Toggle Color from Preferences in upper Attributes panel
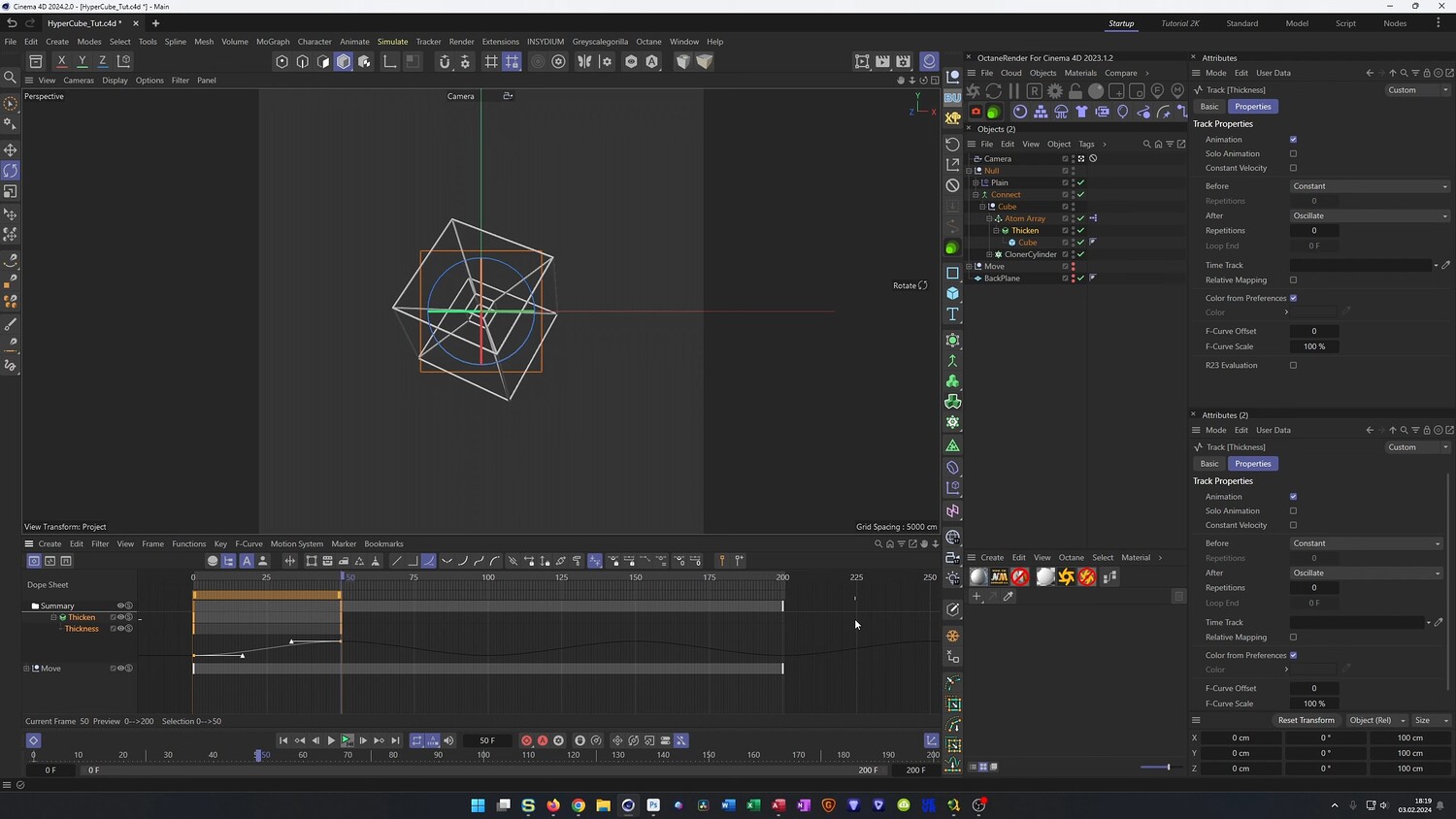1456x819 pixels. pos(1293,298)
